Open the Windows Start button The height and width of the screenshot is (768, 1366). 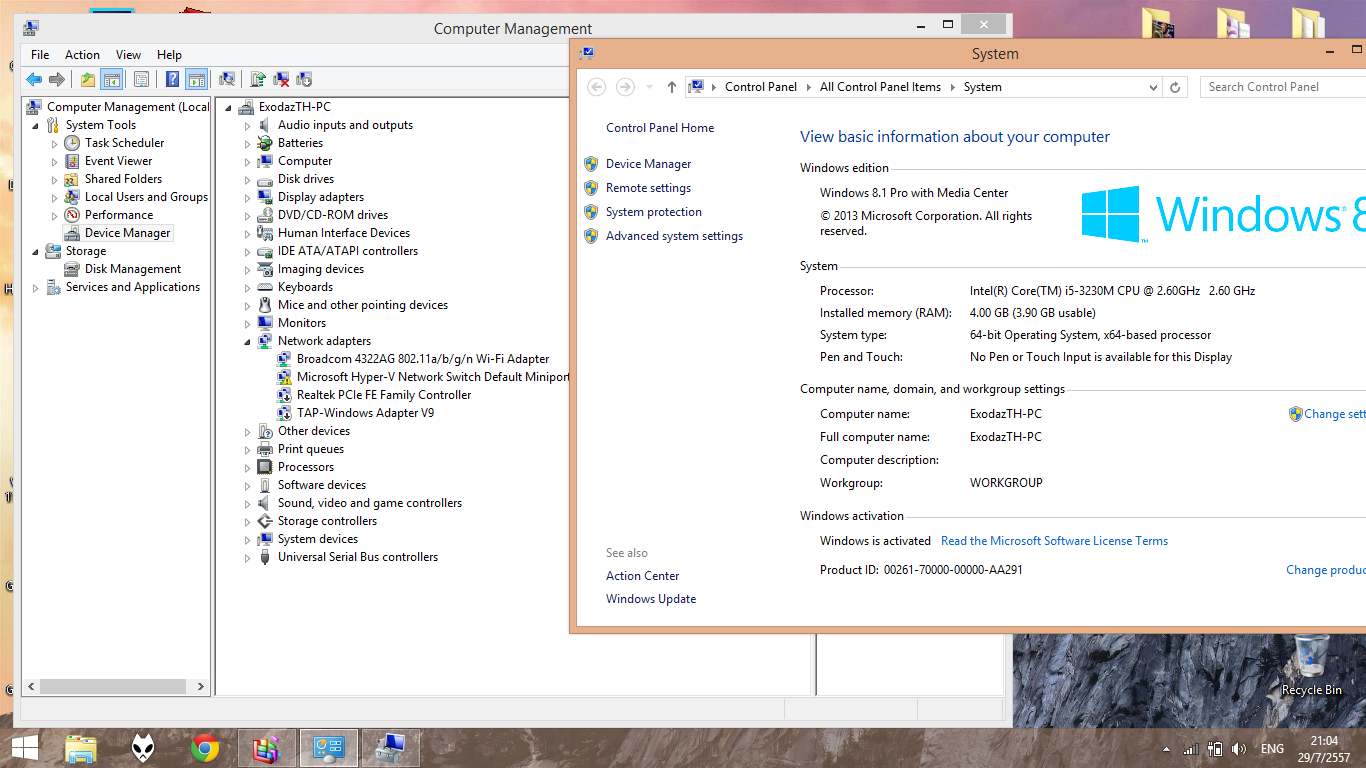pos(25,748)
